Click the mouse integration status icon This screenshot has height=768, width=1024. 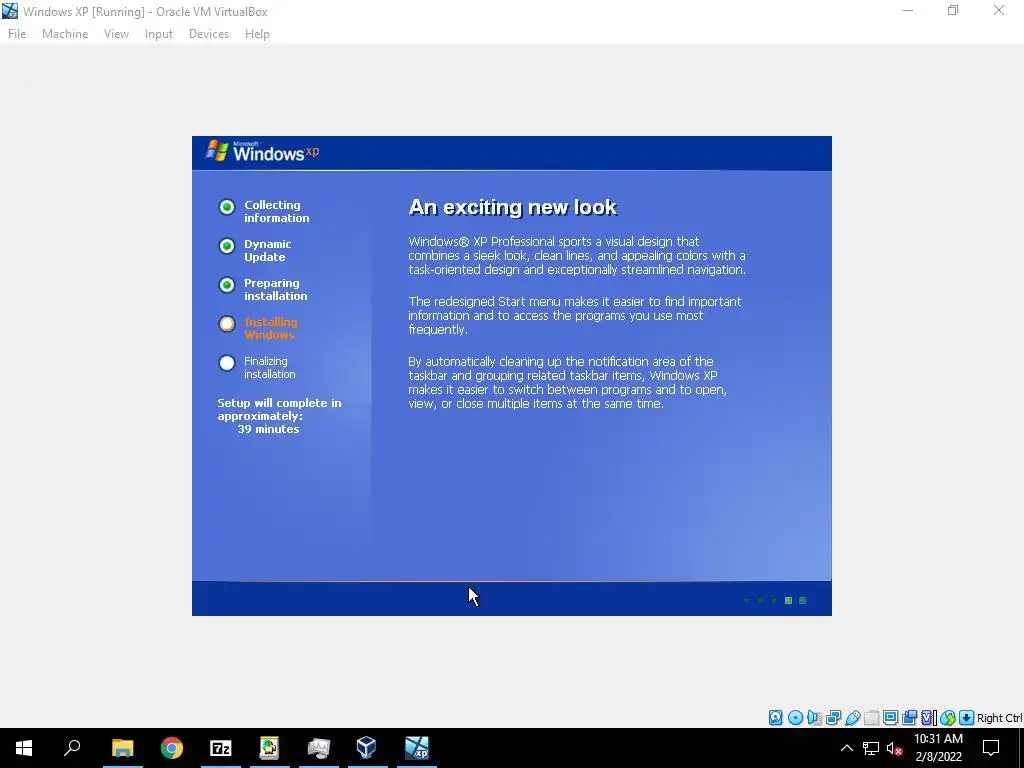pos(948,718)
